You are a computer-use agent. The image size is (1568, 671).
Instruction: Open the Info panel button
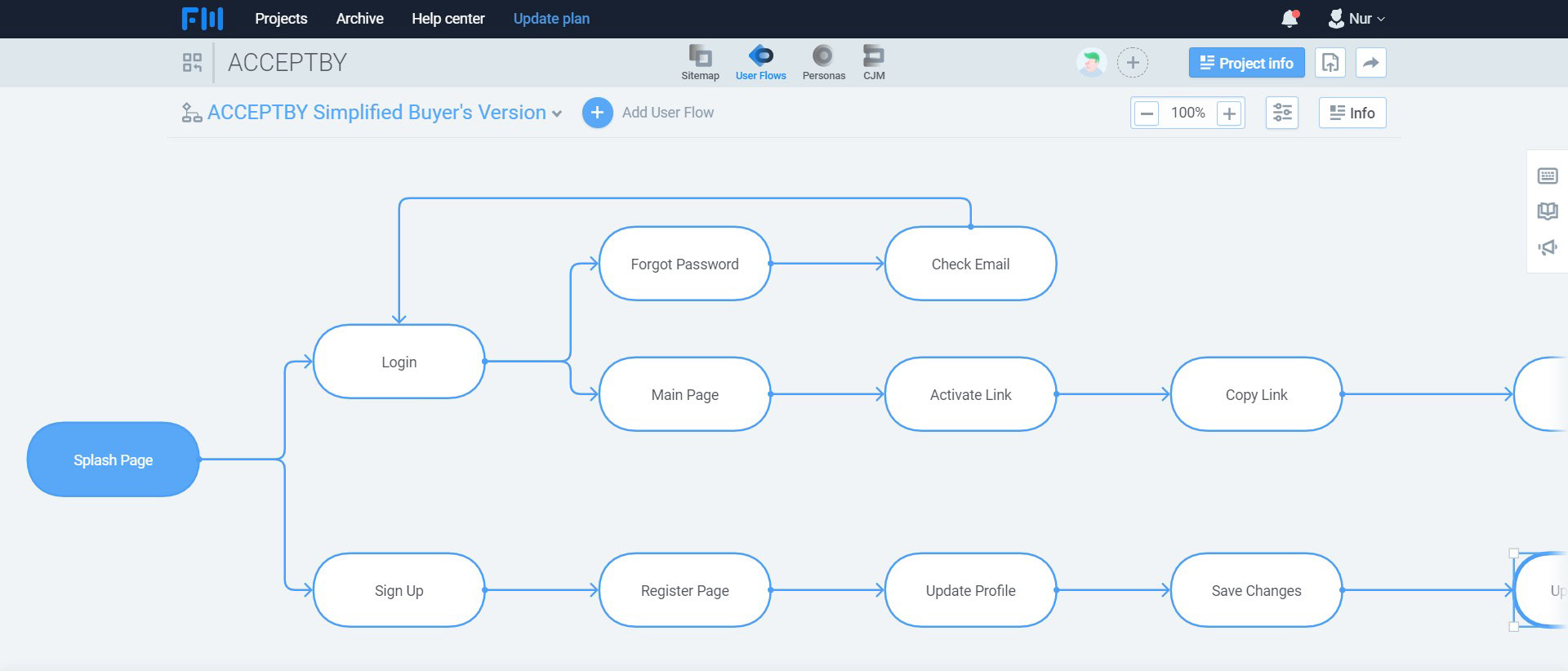[1352, 113]
